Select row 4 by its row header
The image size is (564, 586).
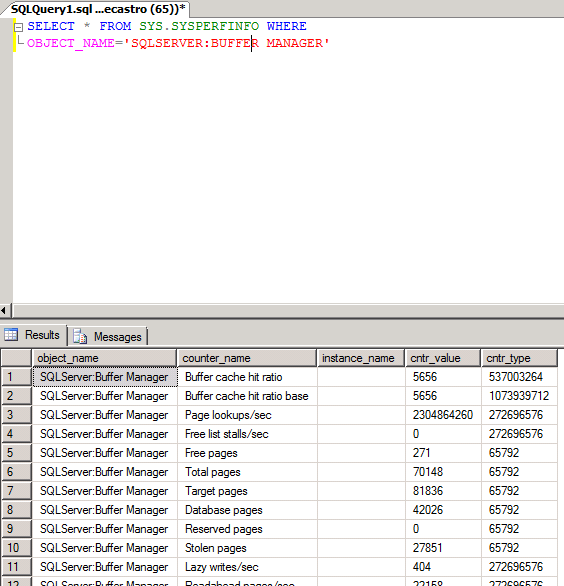click(16, 434)
